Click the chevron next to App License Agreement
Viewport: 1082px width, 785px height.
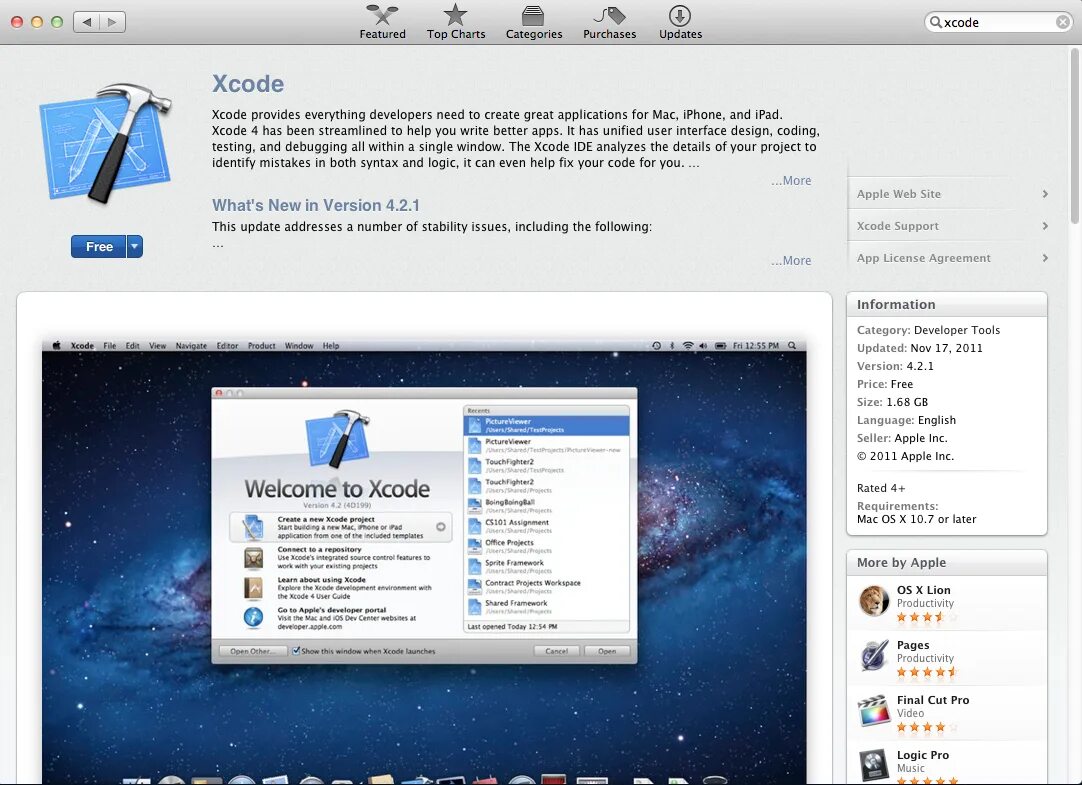pos(1045,258)
